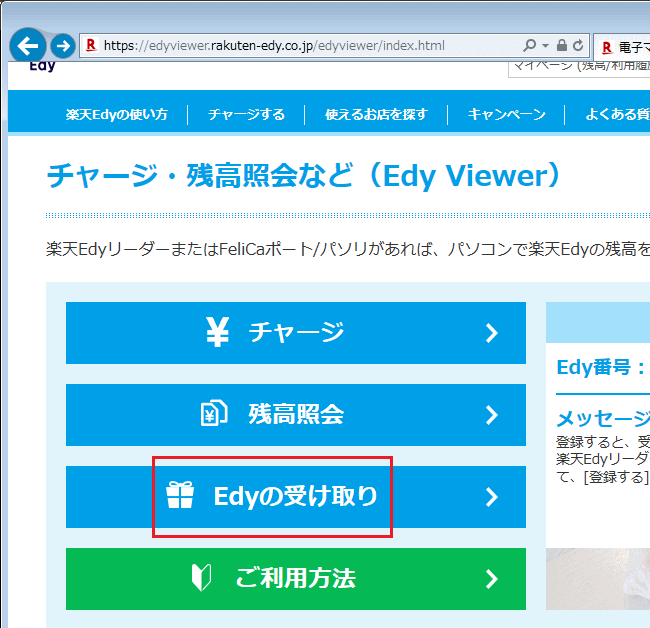Click the chevron on the チャージ button

tap(492, 333)
